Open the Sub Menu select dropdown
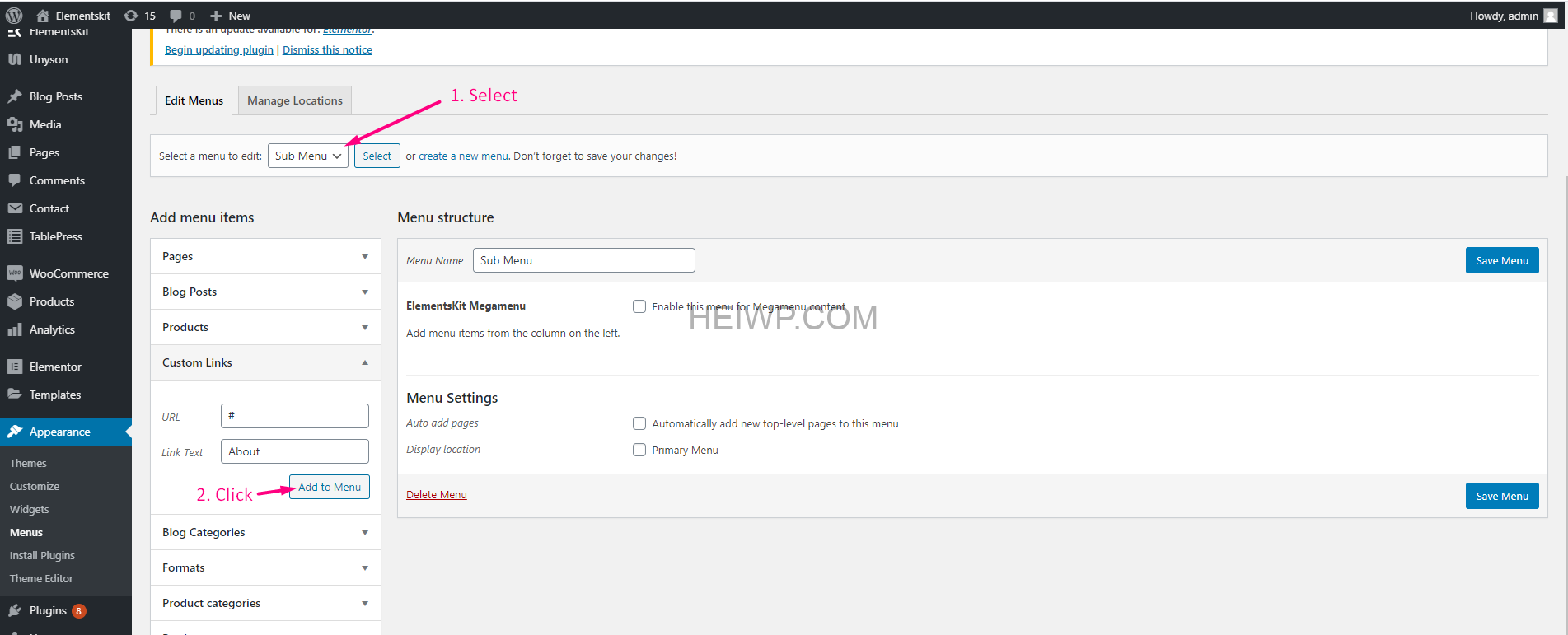 click(x=308, y=156)
